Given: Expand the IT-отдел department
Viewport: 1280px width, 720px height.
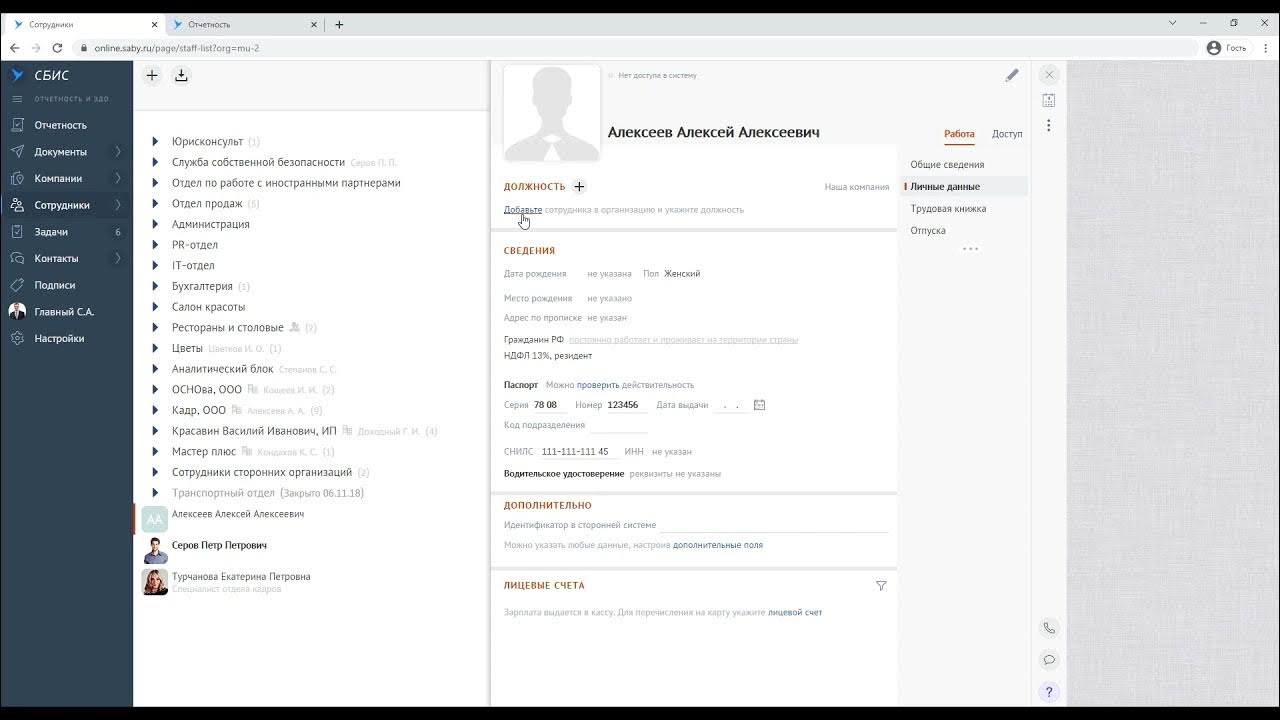Looking at the screenshot, I should click(x=155, y=266).
